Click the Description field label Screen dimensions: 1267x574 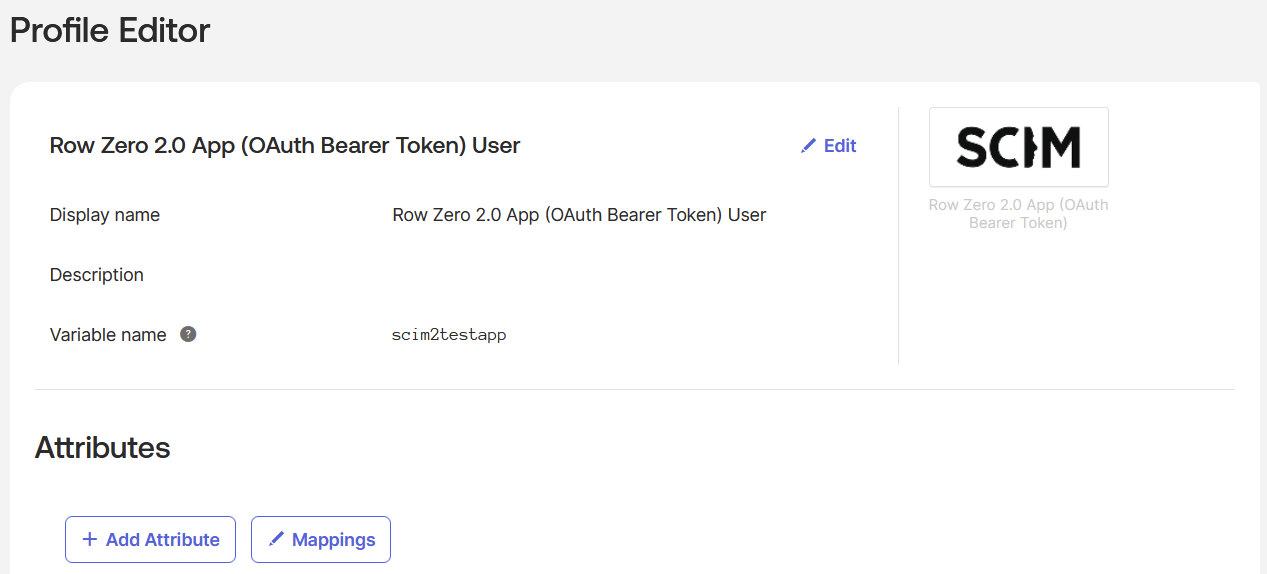coord(97,275)
